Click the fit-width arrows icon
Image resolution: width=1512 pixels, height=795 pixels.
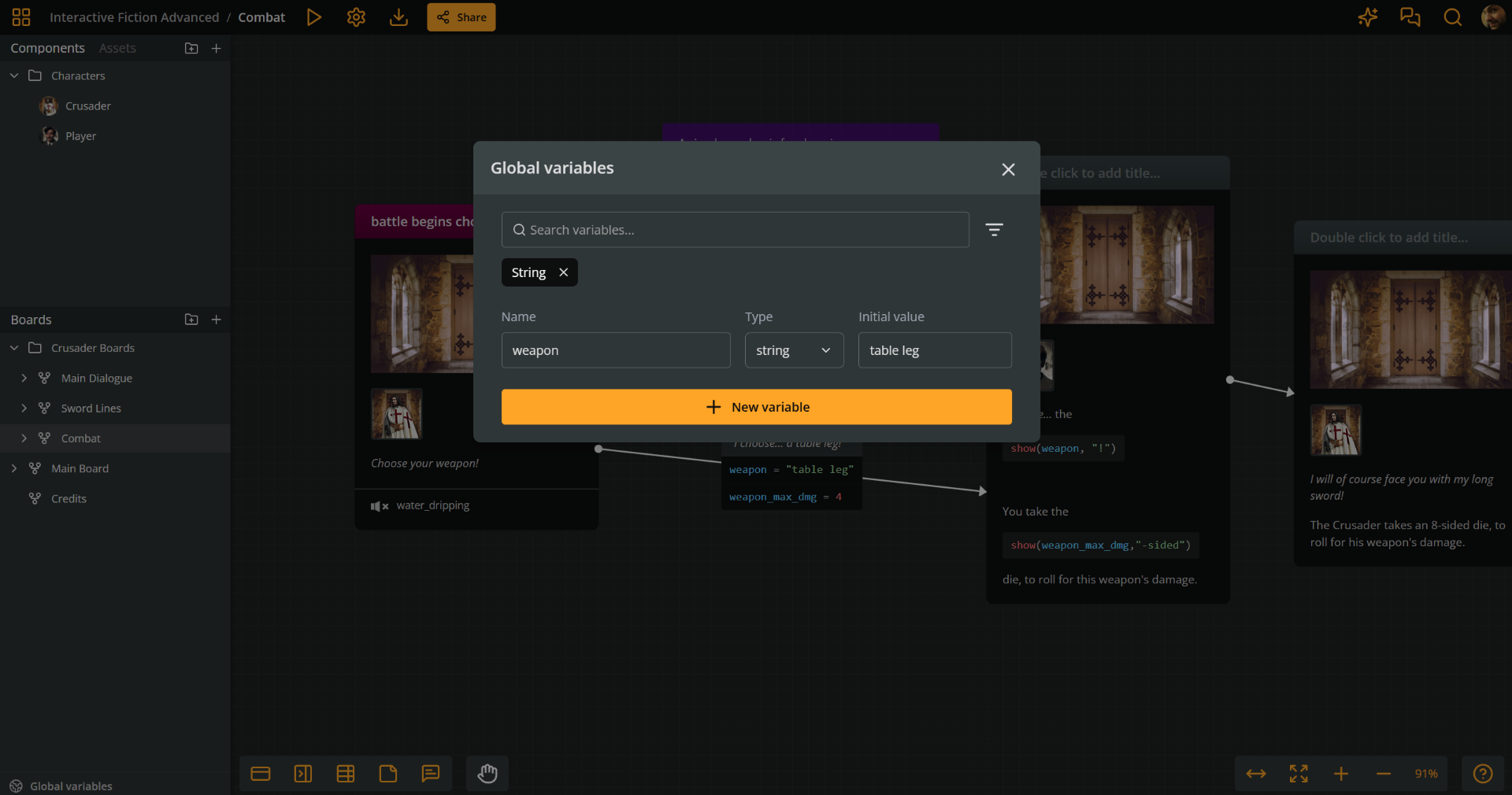1256,774
